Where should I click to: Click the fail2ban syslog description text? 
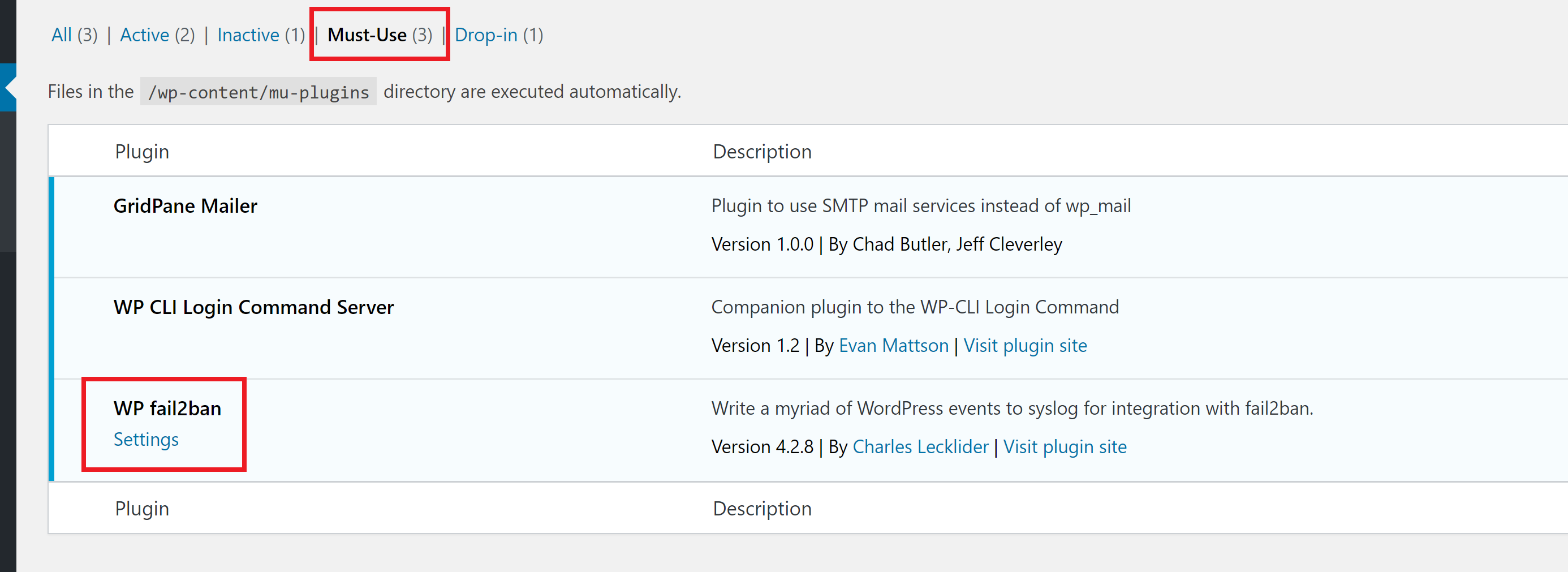coord(1011,408)
